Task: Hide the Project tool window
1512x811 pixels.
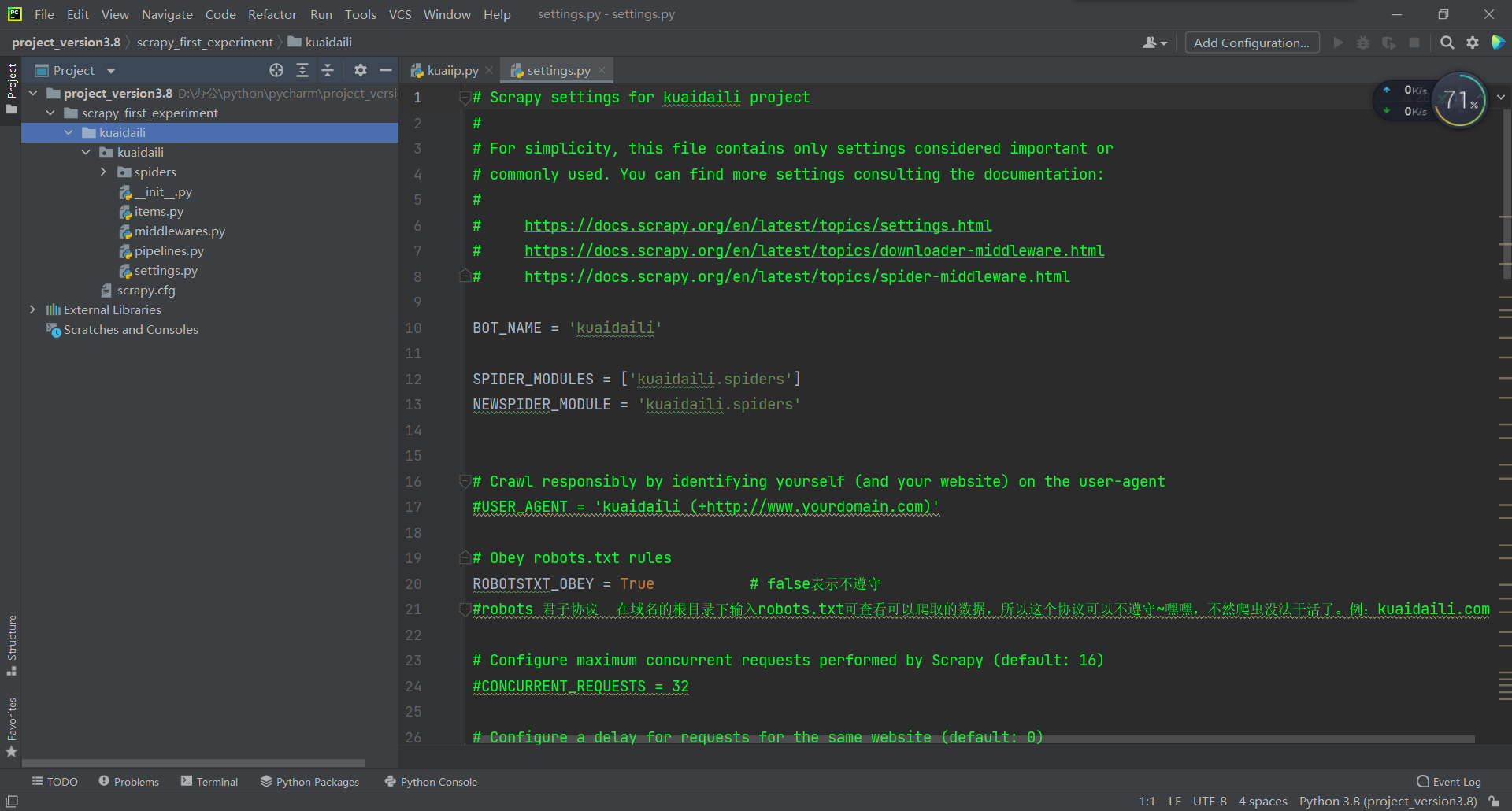Action: (x=386, y=70)
